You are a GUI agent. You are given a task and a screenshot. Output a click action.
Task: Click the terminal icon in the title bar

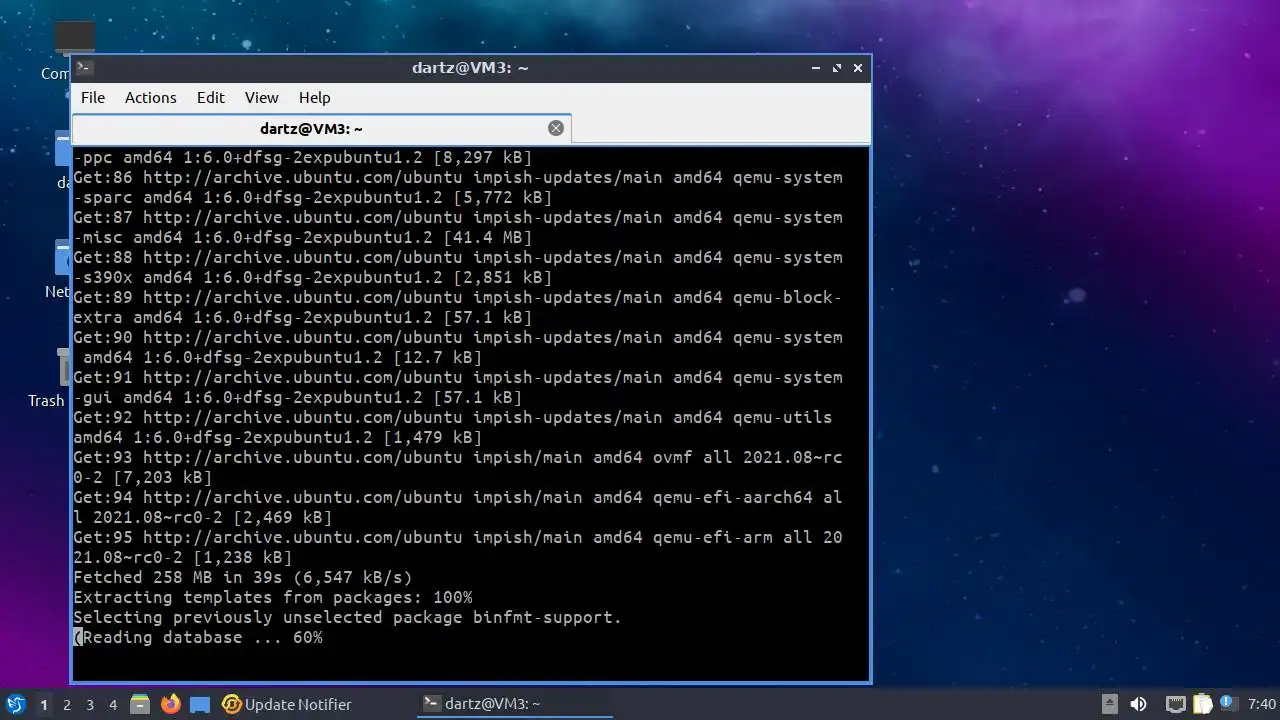pyautogui.click(x=85, y=68)
